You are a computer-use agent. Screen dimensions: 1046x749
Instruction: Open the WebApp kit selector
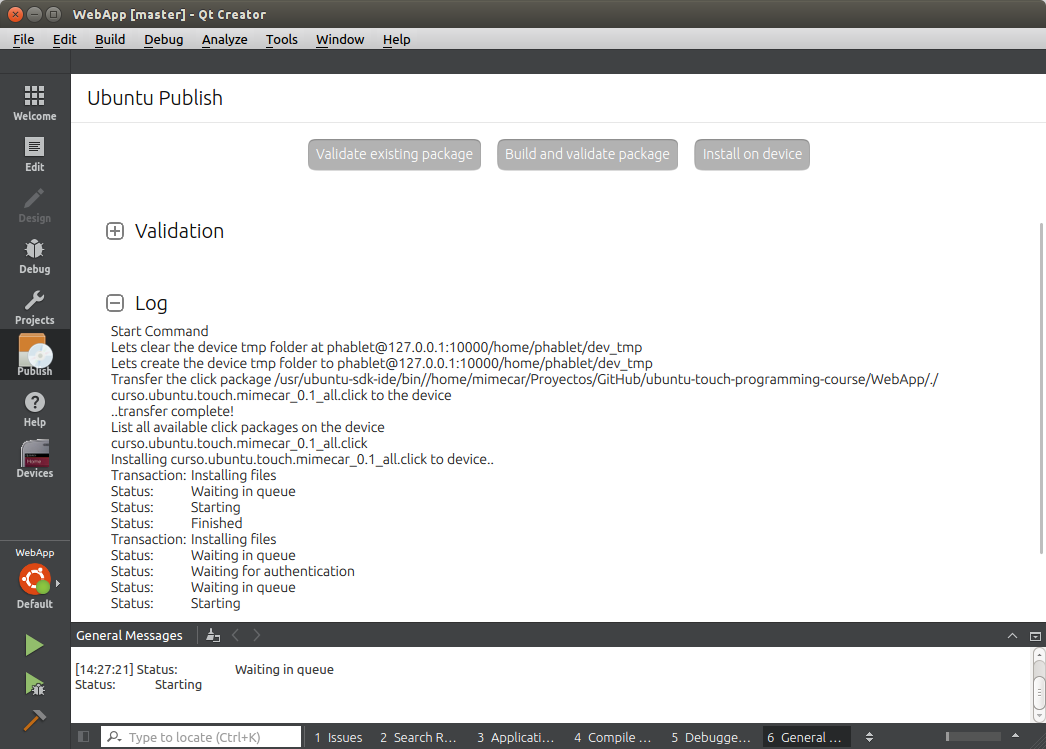(x=35, y=578)
